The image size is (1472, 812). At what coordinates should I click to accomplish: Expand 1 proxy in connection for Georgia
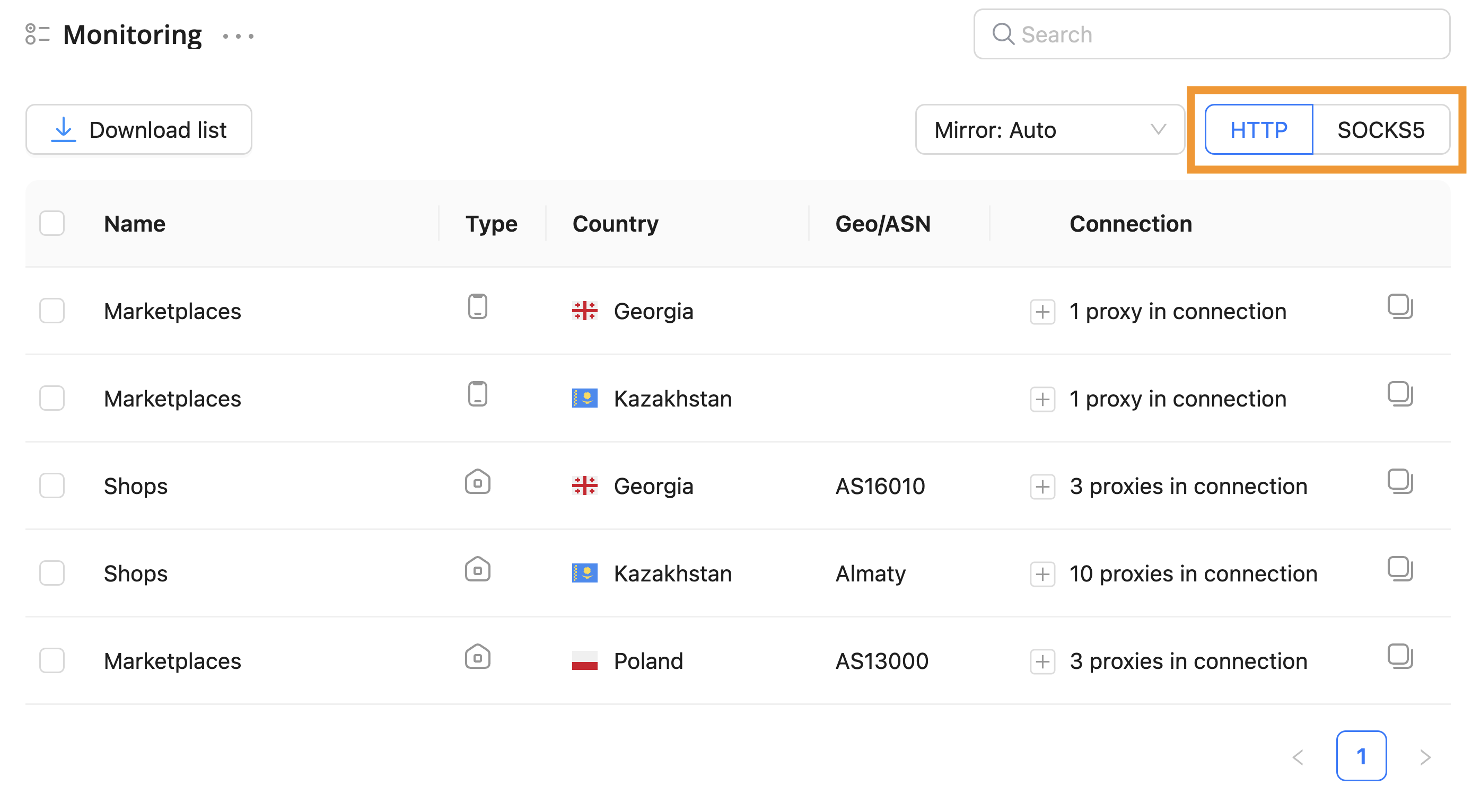[1042, 312]
